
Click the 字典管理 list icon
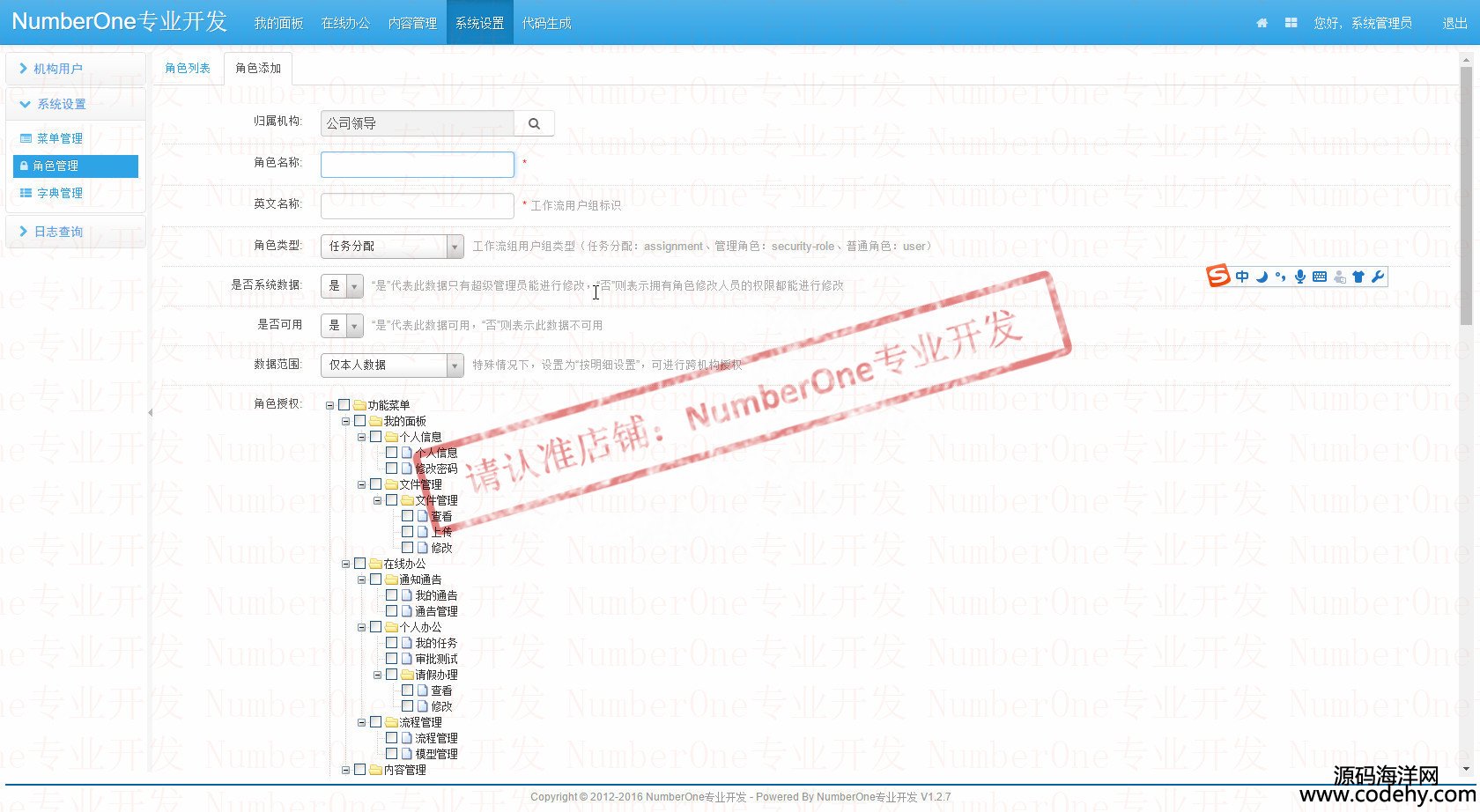pos(26,193)
